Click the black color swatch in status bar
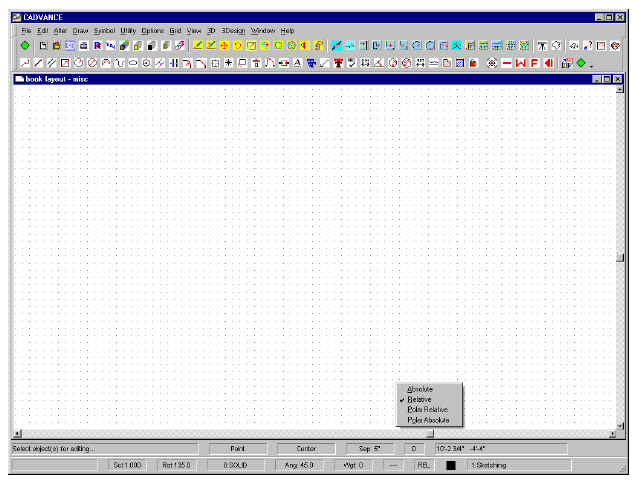 [x=451, y=465]
